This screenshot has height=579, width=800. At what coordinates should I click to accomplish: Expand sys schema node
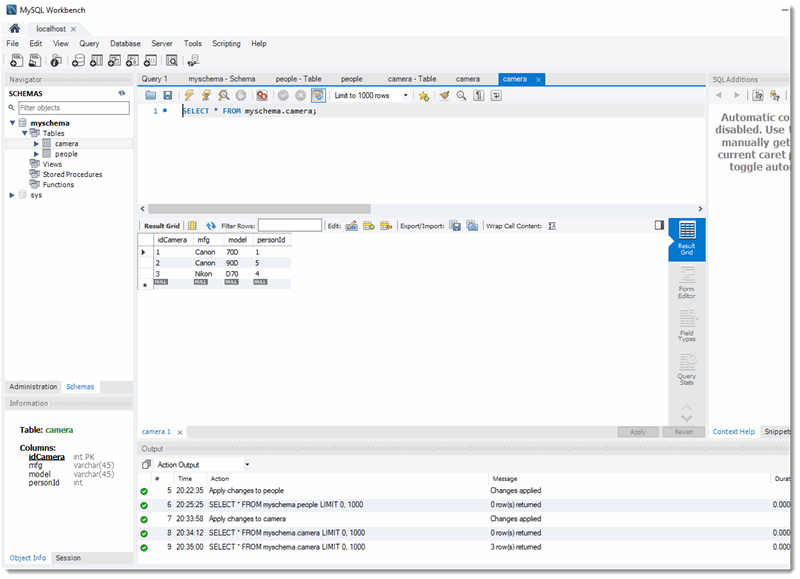12,195
